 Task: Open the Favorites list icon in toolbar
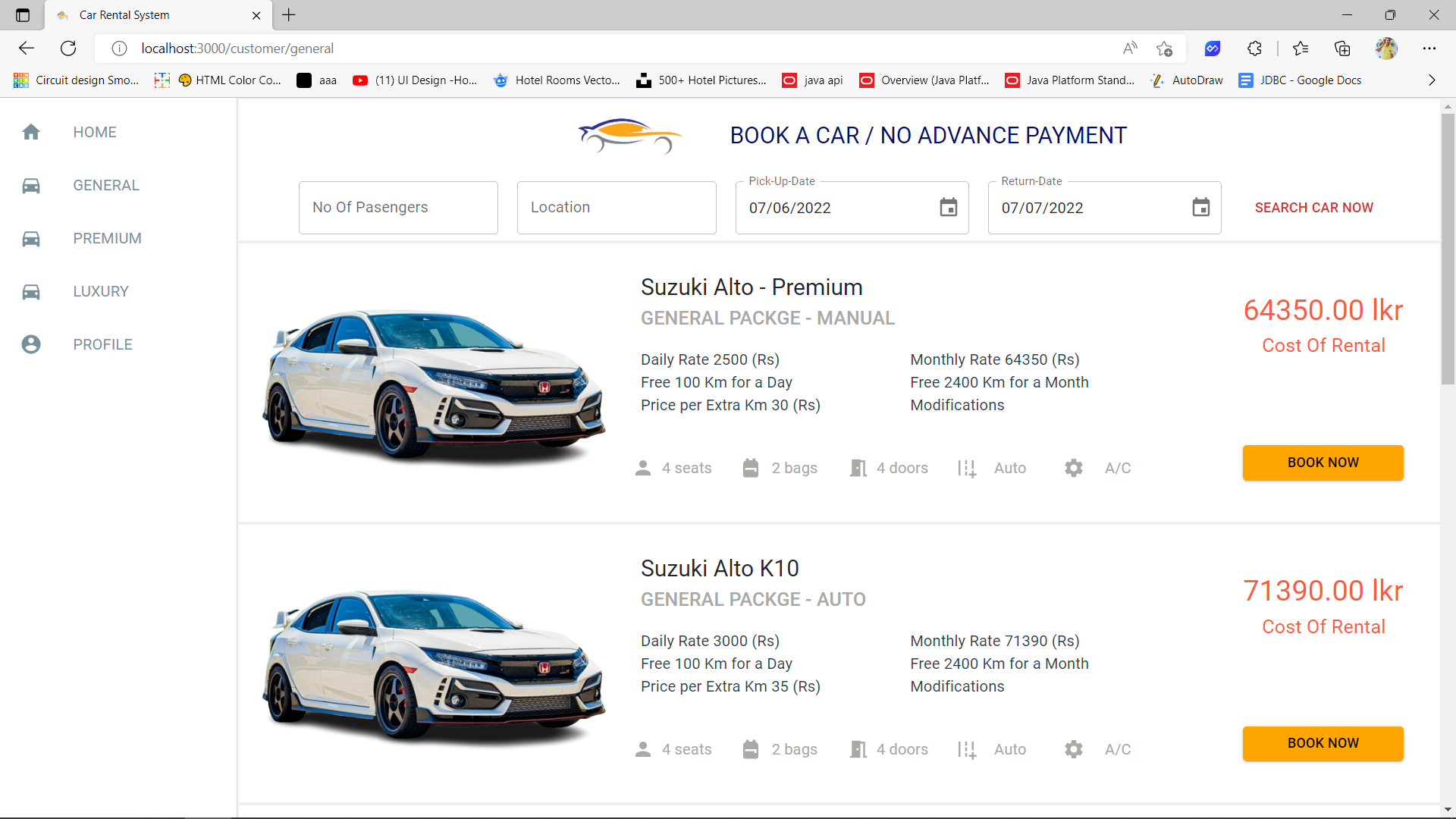point(1301,49)
